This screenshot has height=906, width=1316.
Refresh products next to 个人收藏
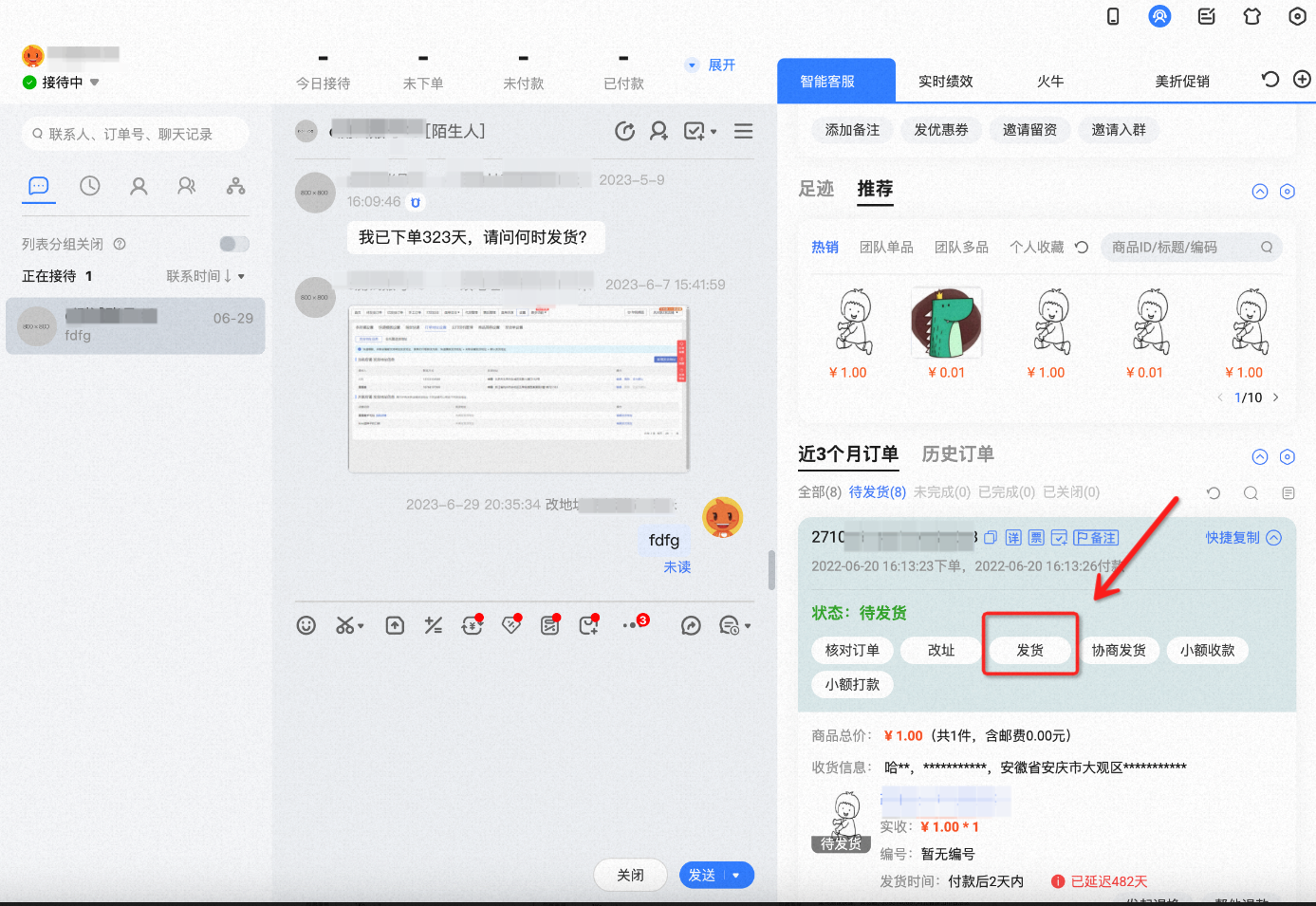point(1082,247)
